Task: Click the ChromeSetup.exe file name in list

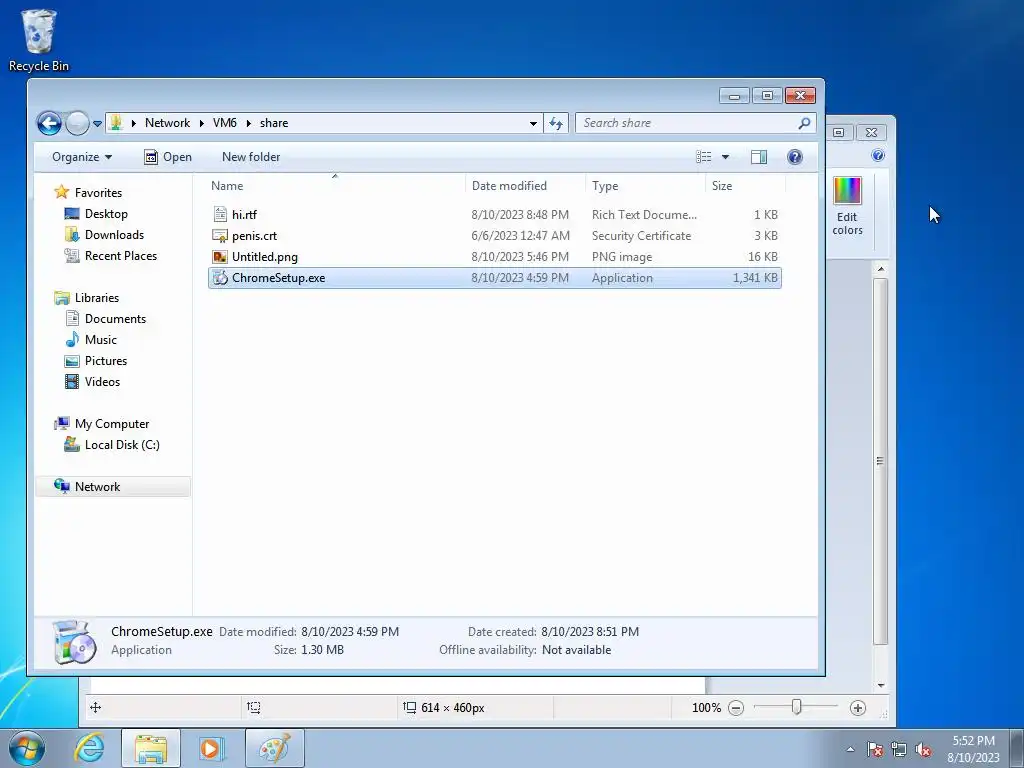Action: pyautogui.click(x=278, y=278)
